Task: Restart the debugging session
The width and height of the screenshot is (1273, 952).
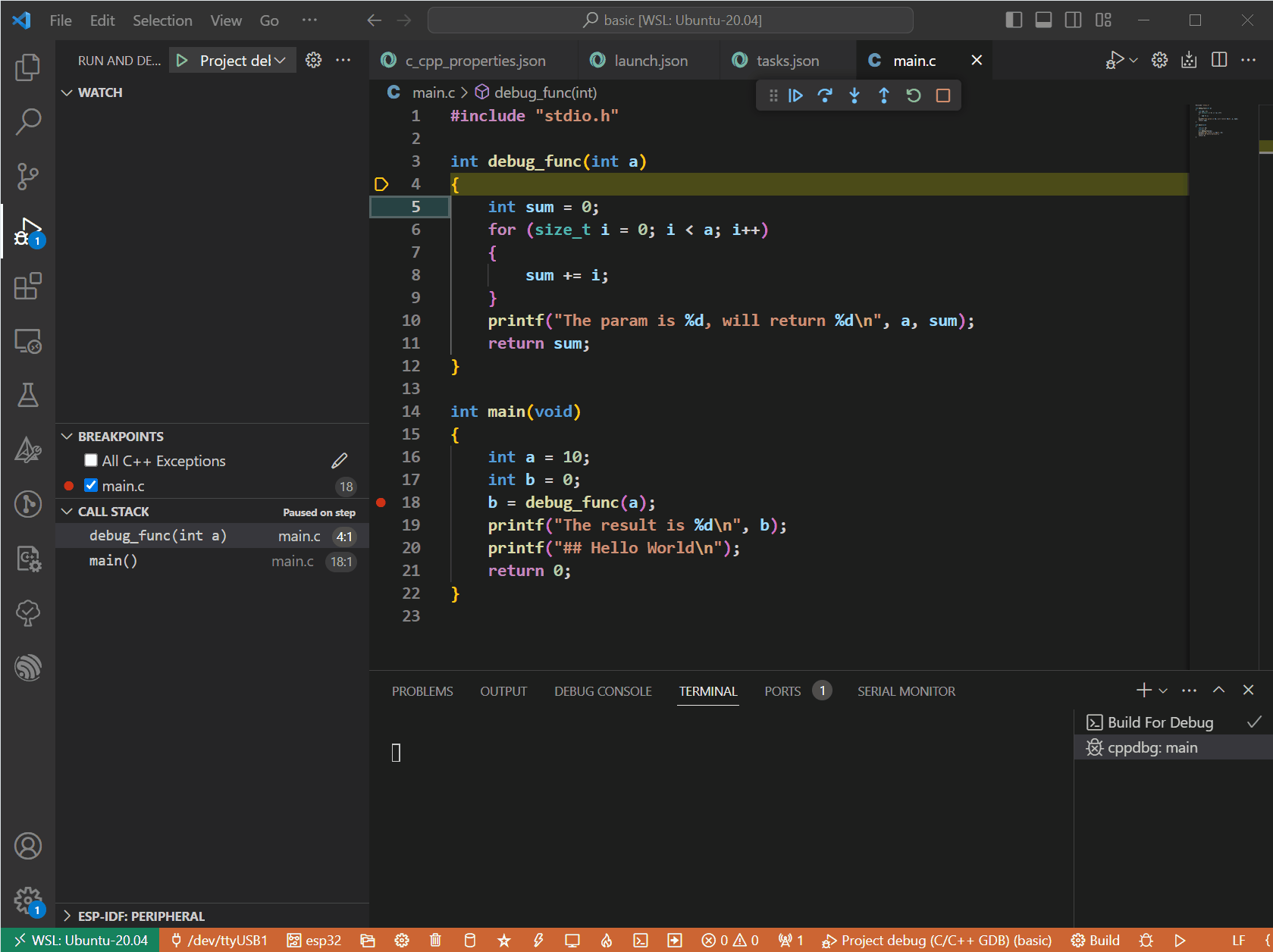Action: coord(914,96)
